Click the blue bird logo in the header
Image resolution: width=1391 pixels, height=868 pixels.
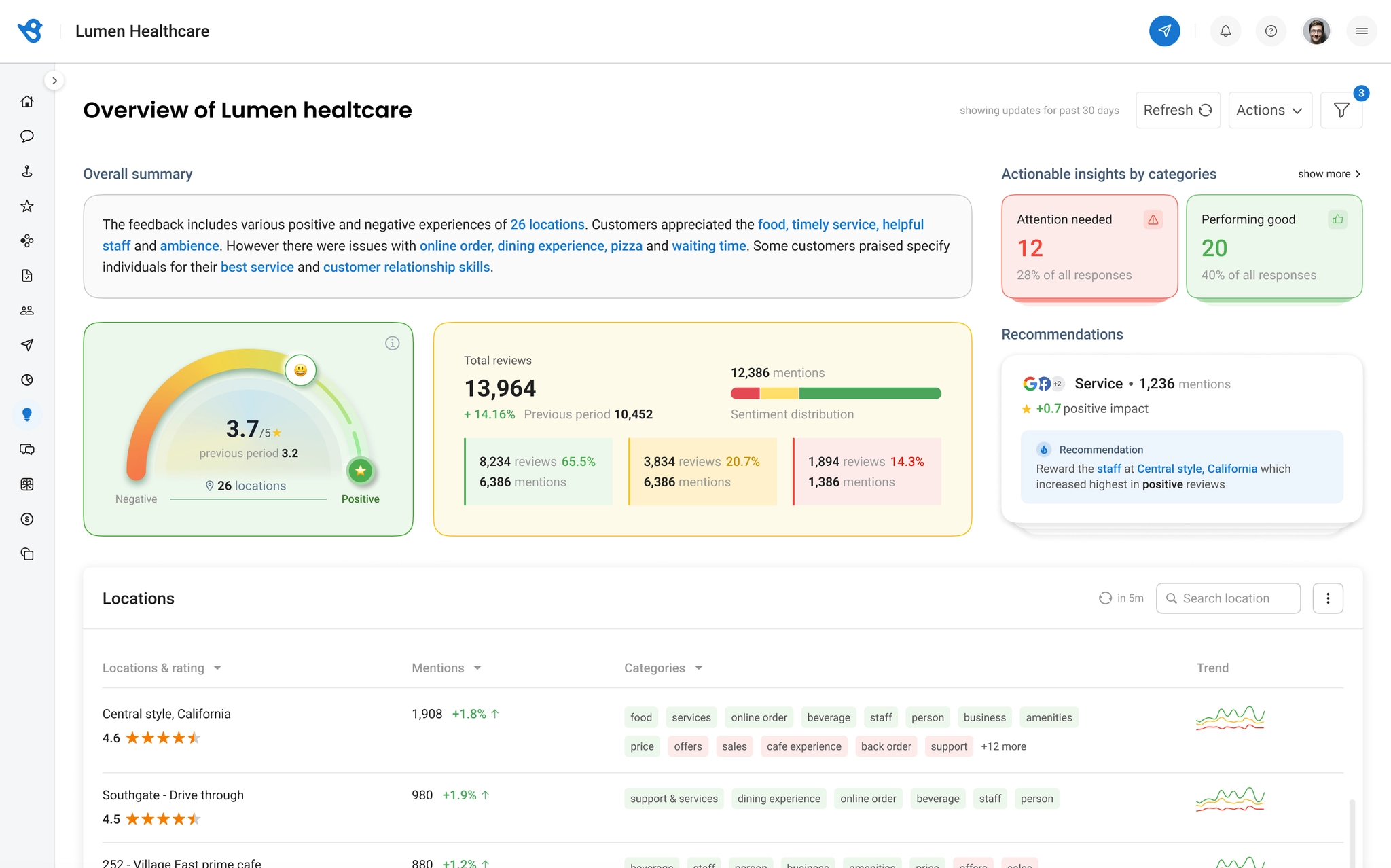point(30,31)
